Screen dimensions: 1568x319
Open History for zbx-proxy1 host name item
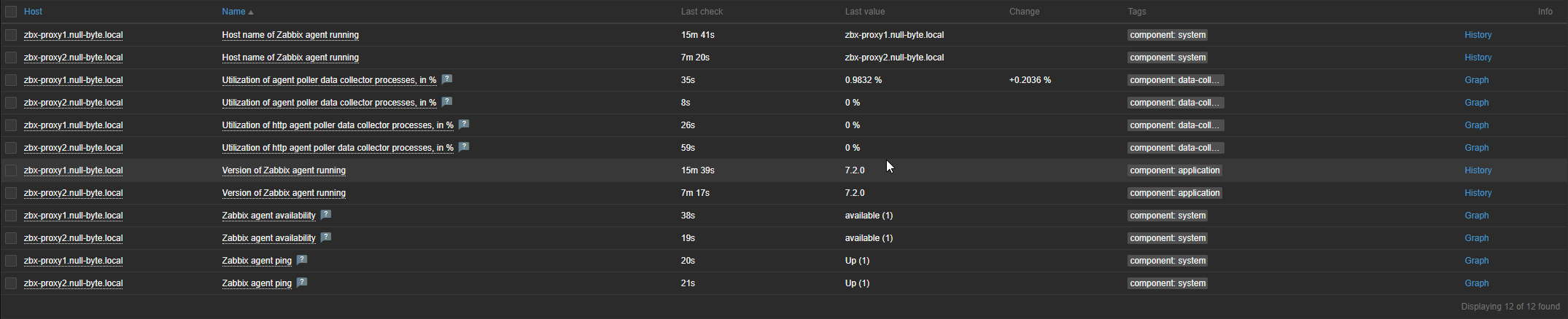tap(1478, 35)
